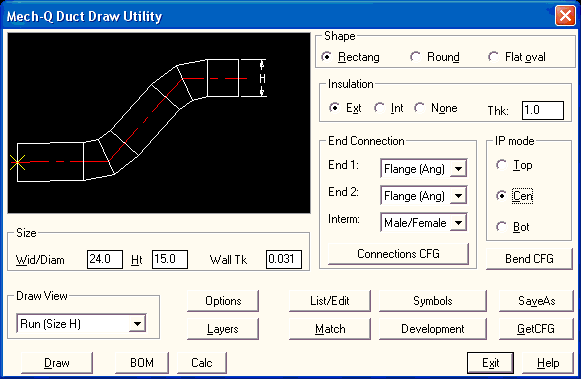Open End 1 connection dropdown

458,169
